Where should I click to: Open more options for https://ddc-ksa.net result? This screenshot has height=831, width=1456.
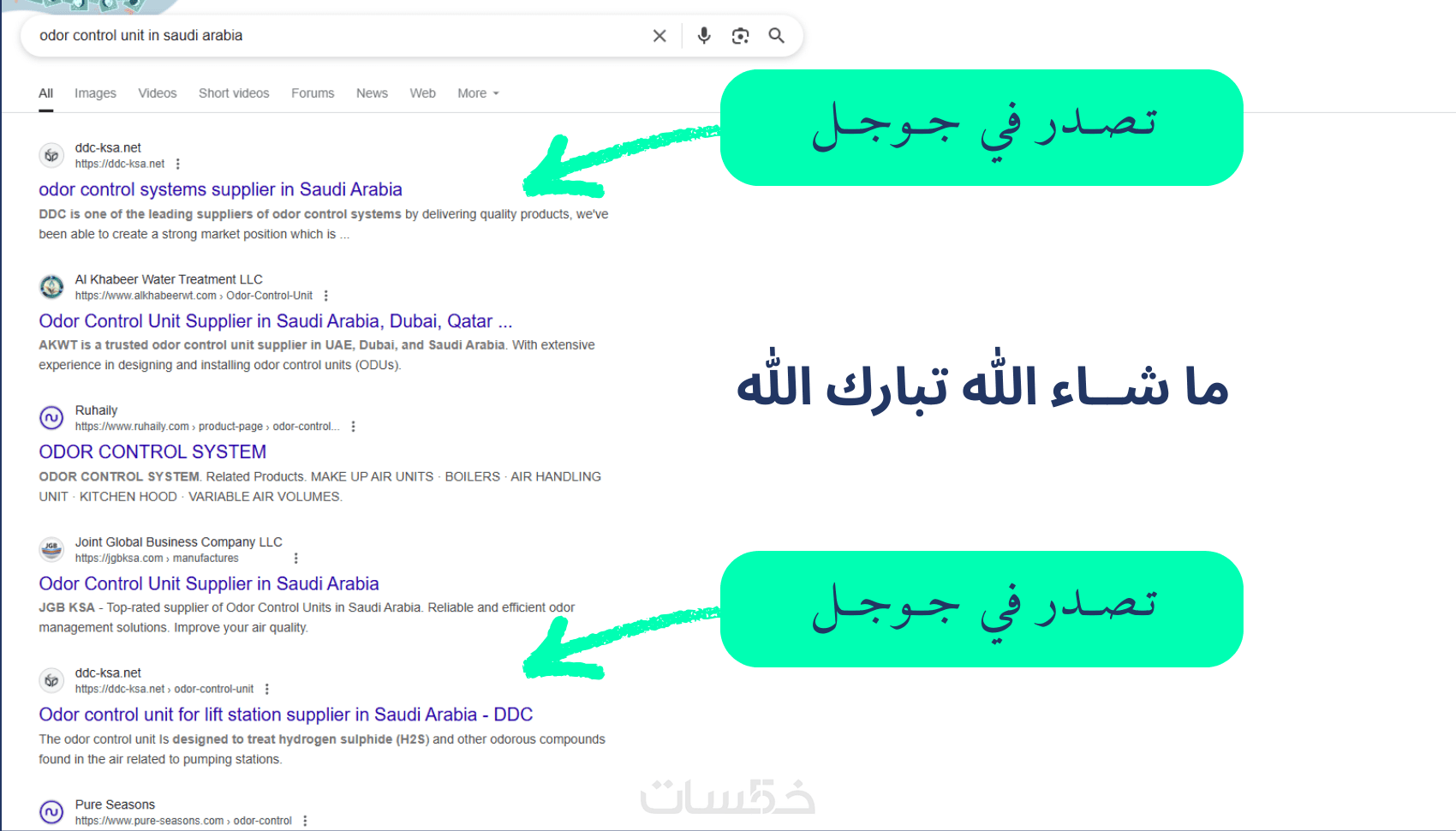pyautogui.click(x=177, y=164)
